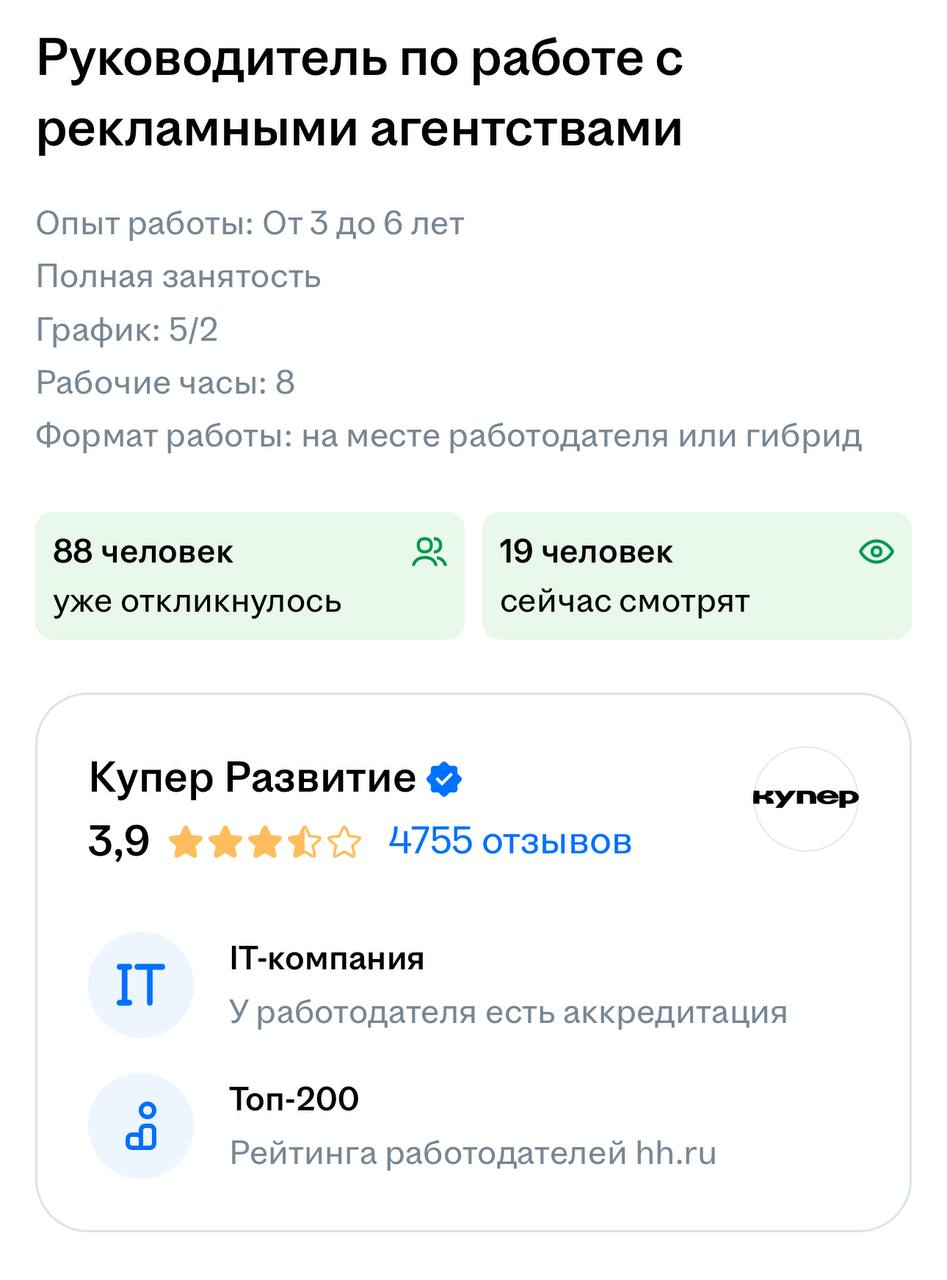
Task: Tap the Купер company logo
Action: 805,798
